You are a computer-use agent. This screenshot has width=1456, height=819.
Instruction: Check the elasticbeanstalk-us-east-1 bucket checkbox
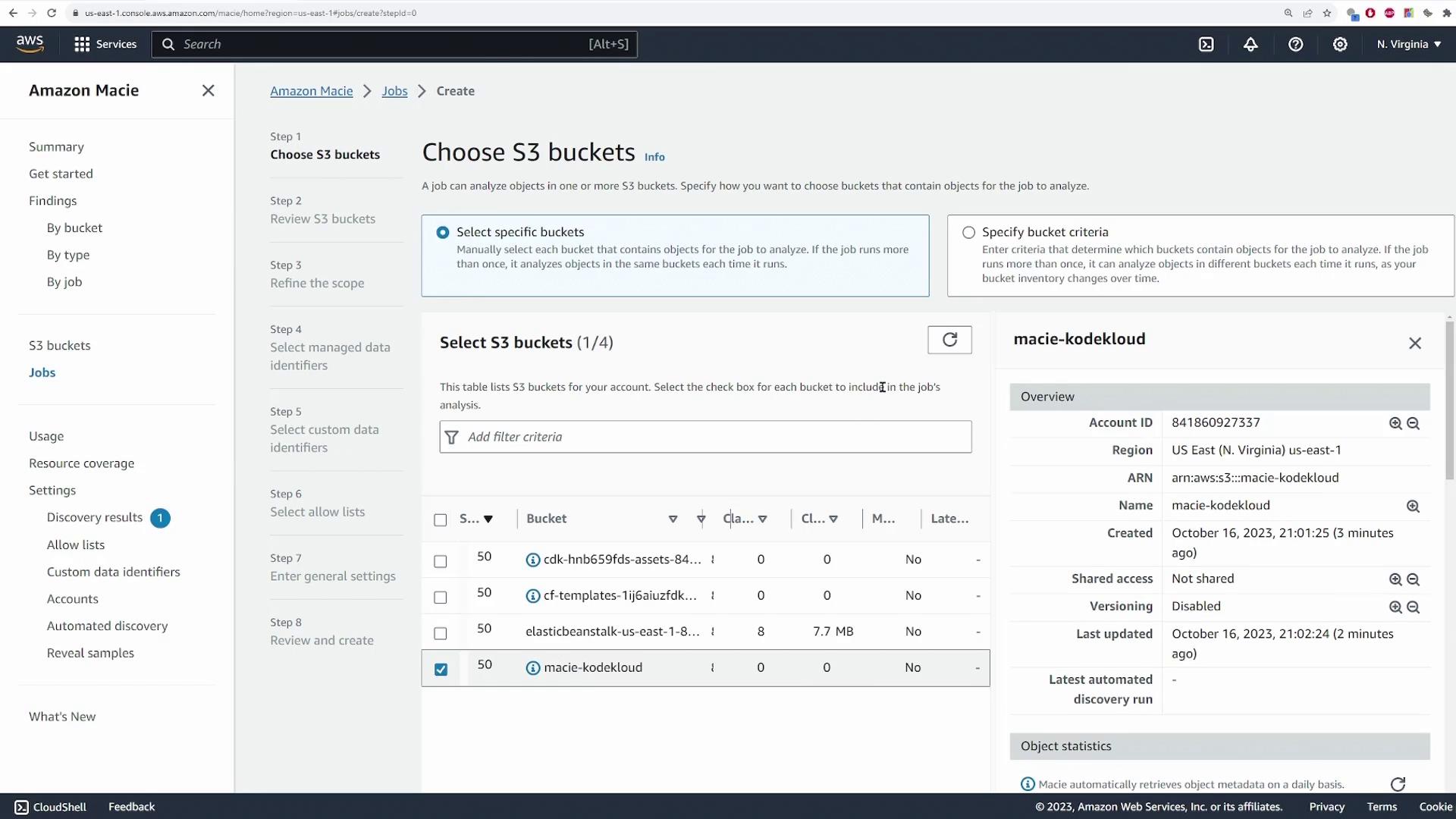pos(441,633)
